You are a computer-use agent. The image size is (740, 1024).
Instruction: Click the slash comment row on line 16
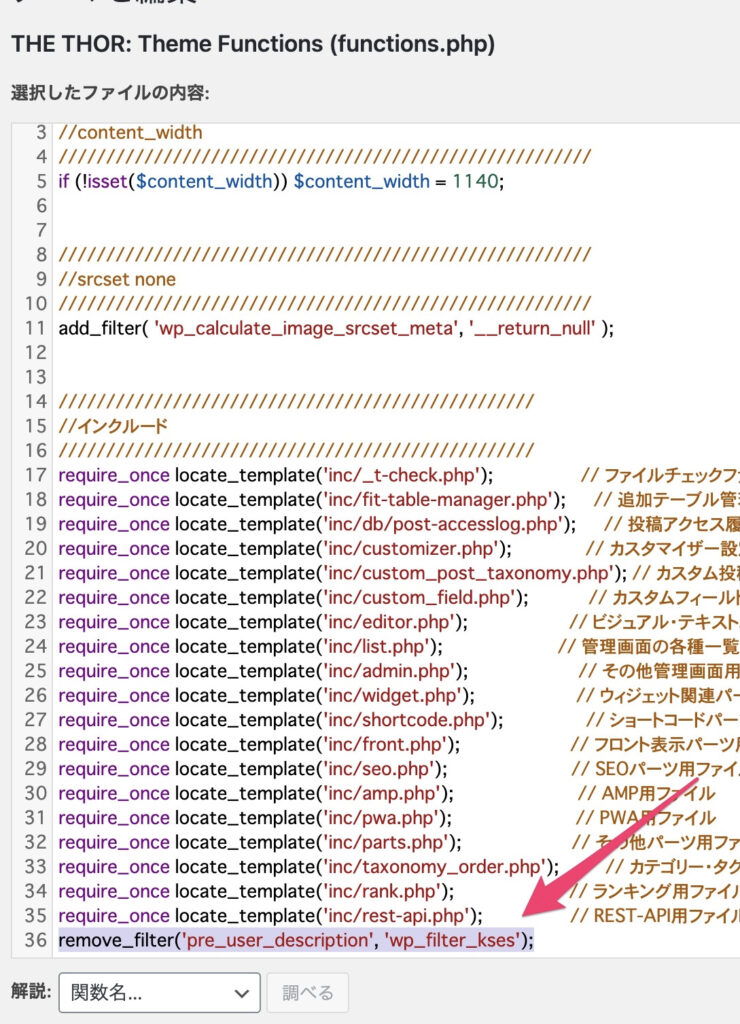[x=297, y=451]
